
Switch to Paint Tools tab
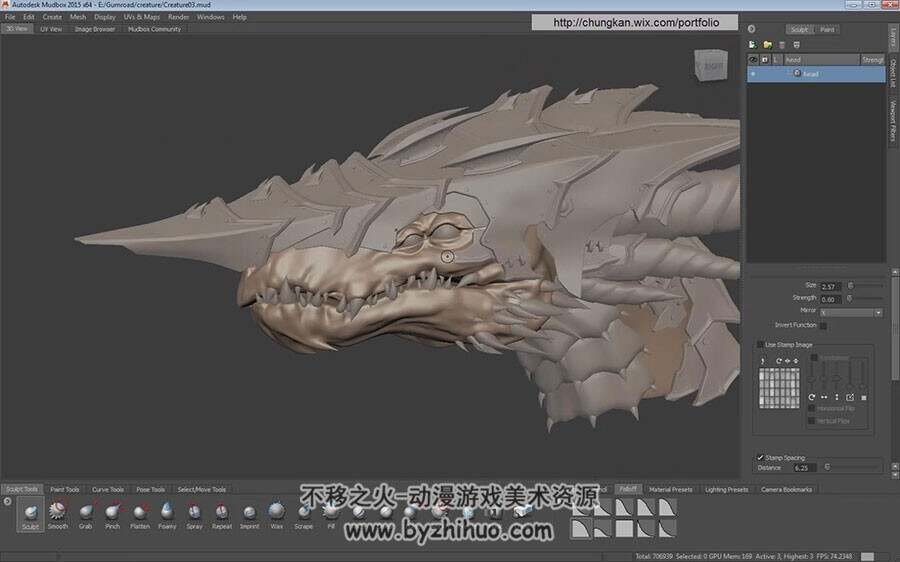point(64,490)
